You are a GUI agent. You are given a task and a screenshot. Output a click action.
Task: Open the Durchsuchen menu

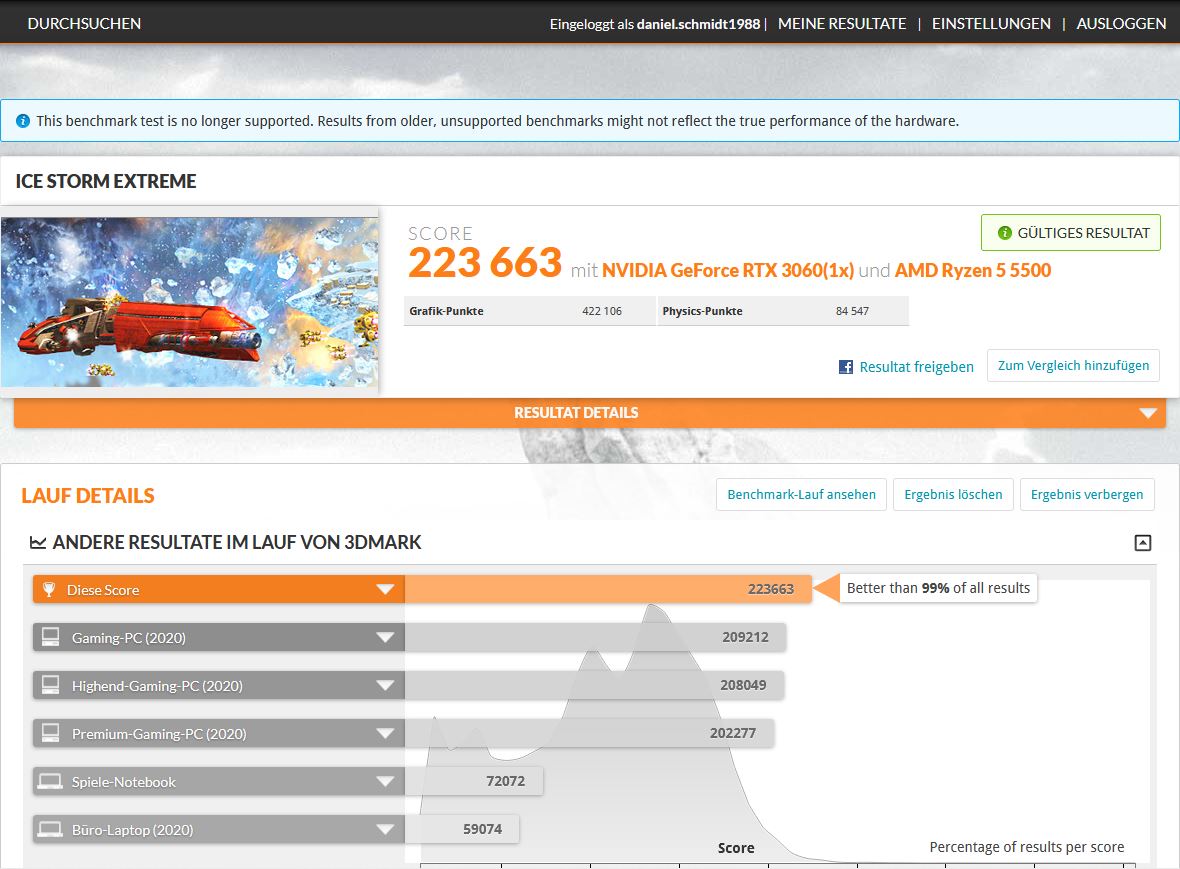(84, 23)
